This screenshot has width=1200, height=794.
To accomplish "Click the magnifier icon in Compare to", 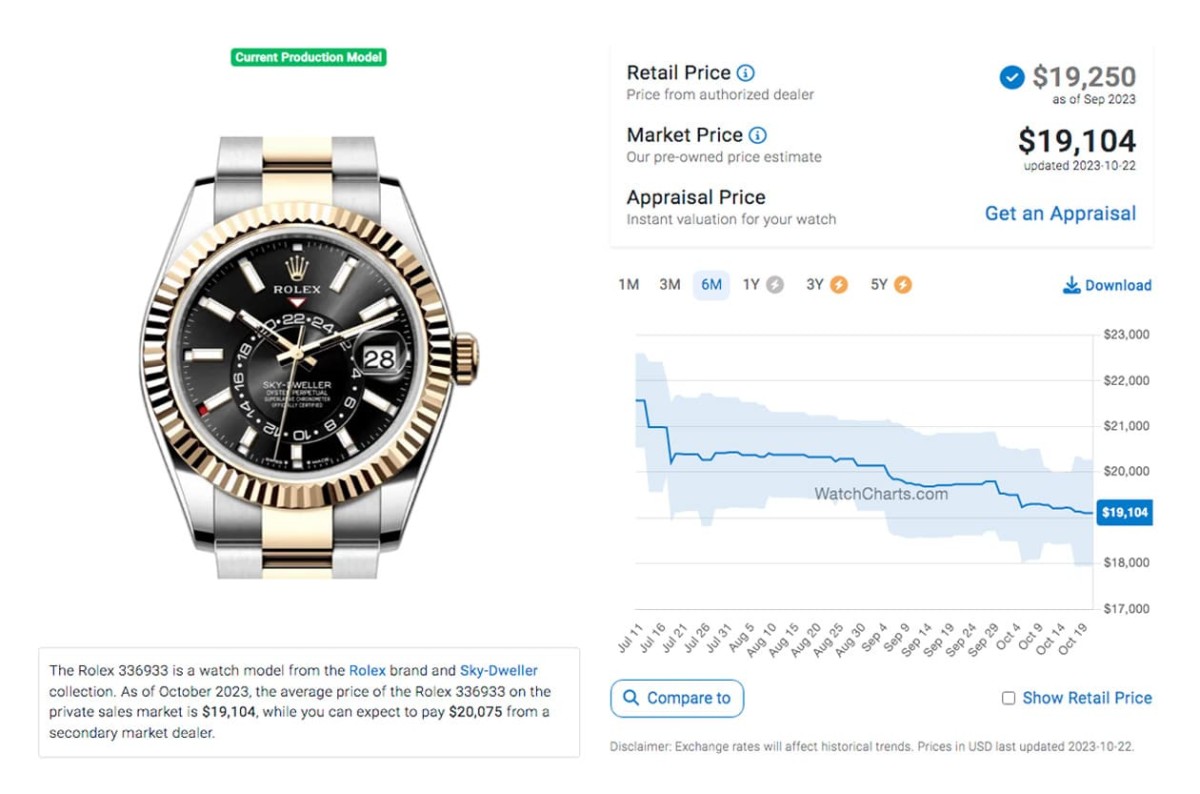I will [631, 698].
